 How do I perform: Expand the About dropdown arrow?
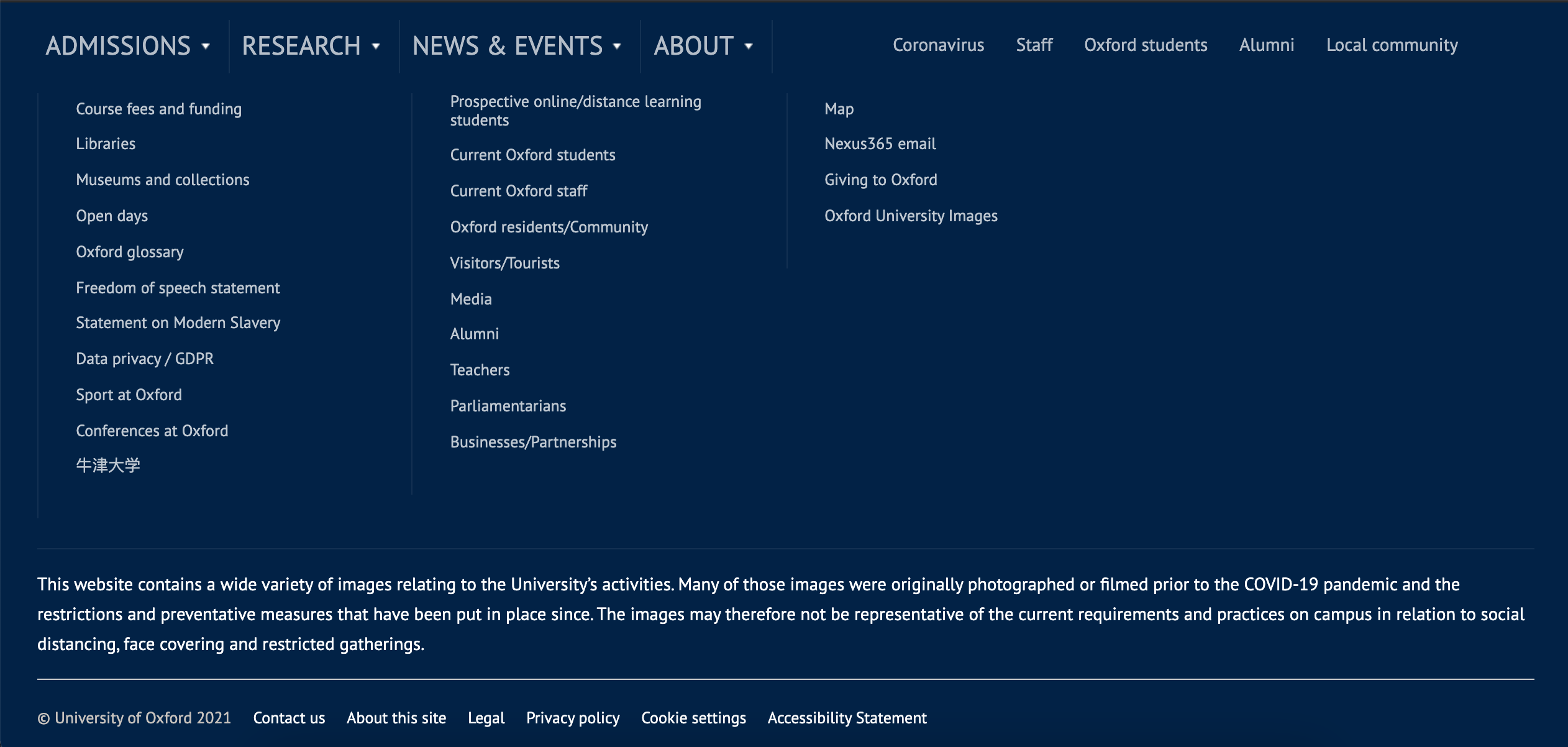coord(749,47)
